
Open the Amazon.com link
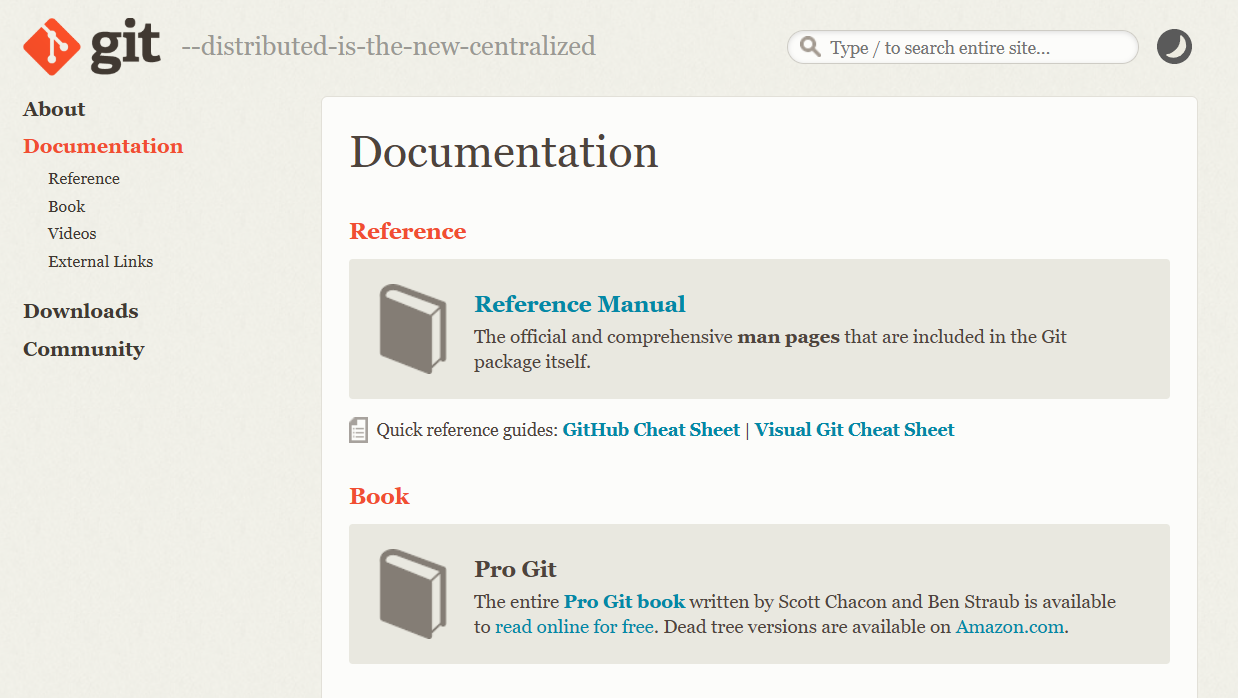pyautogui.click(x=1009, y=627)
